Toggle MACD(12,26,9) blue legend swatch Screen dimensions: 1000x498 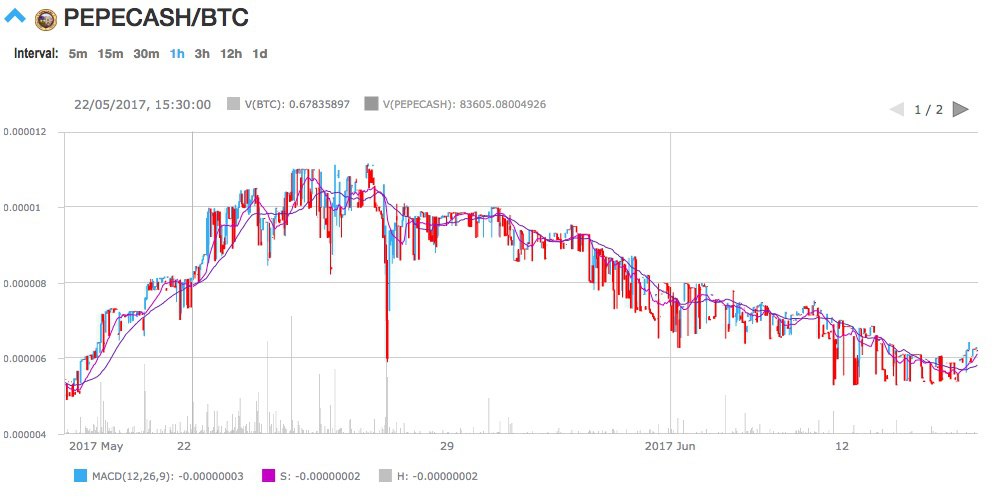pos(80,476)
